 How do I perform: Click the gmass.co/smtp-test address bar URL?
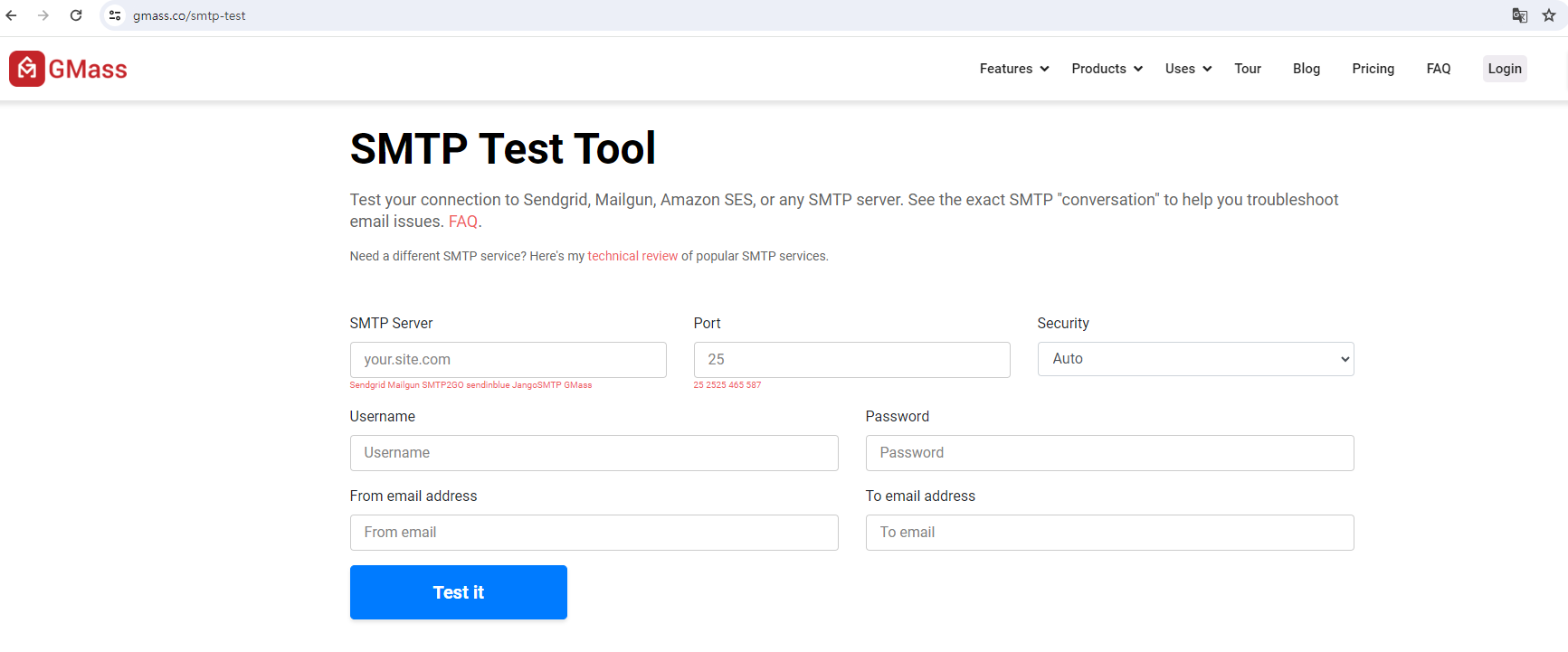coord(189,15)
